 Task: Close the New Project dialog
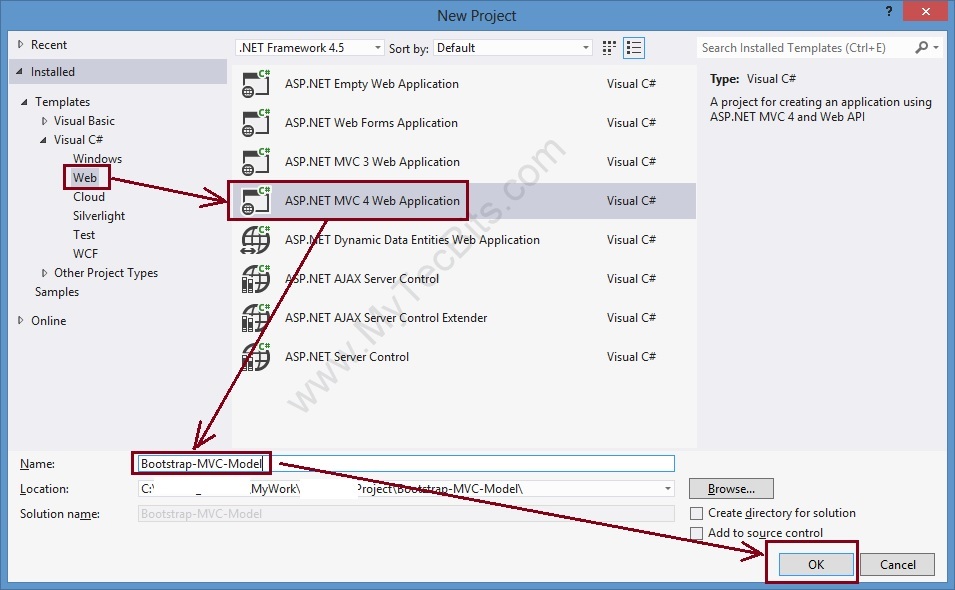tap(925, 11)
